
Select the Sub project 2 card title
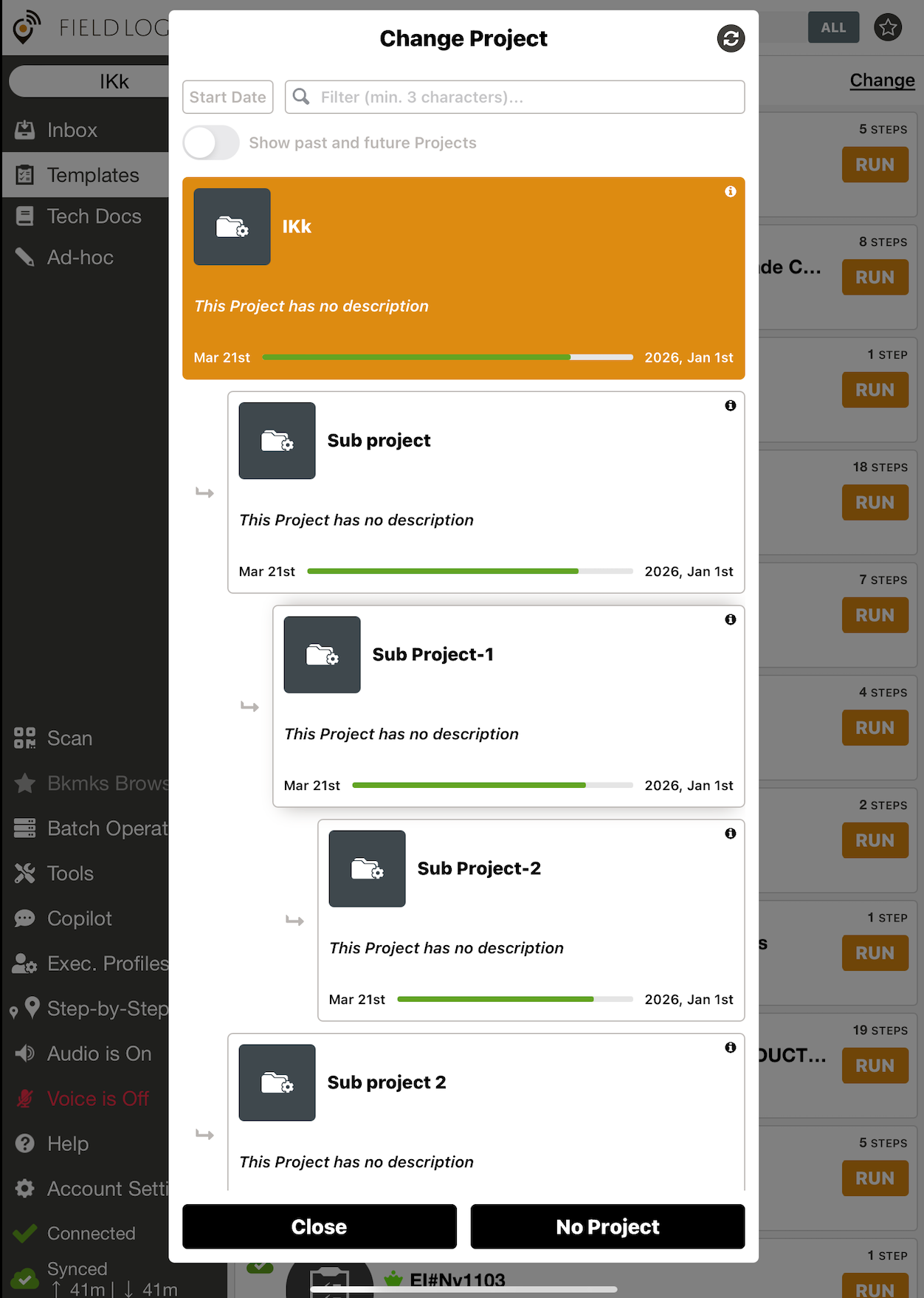pyautogui.click(x=387, y=1082)
